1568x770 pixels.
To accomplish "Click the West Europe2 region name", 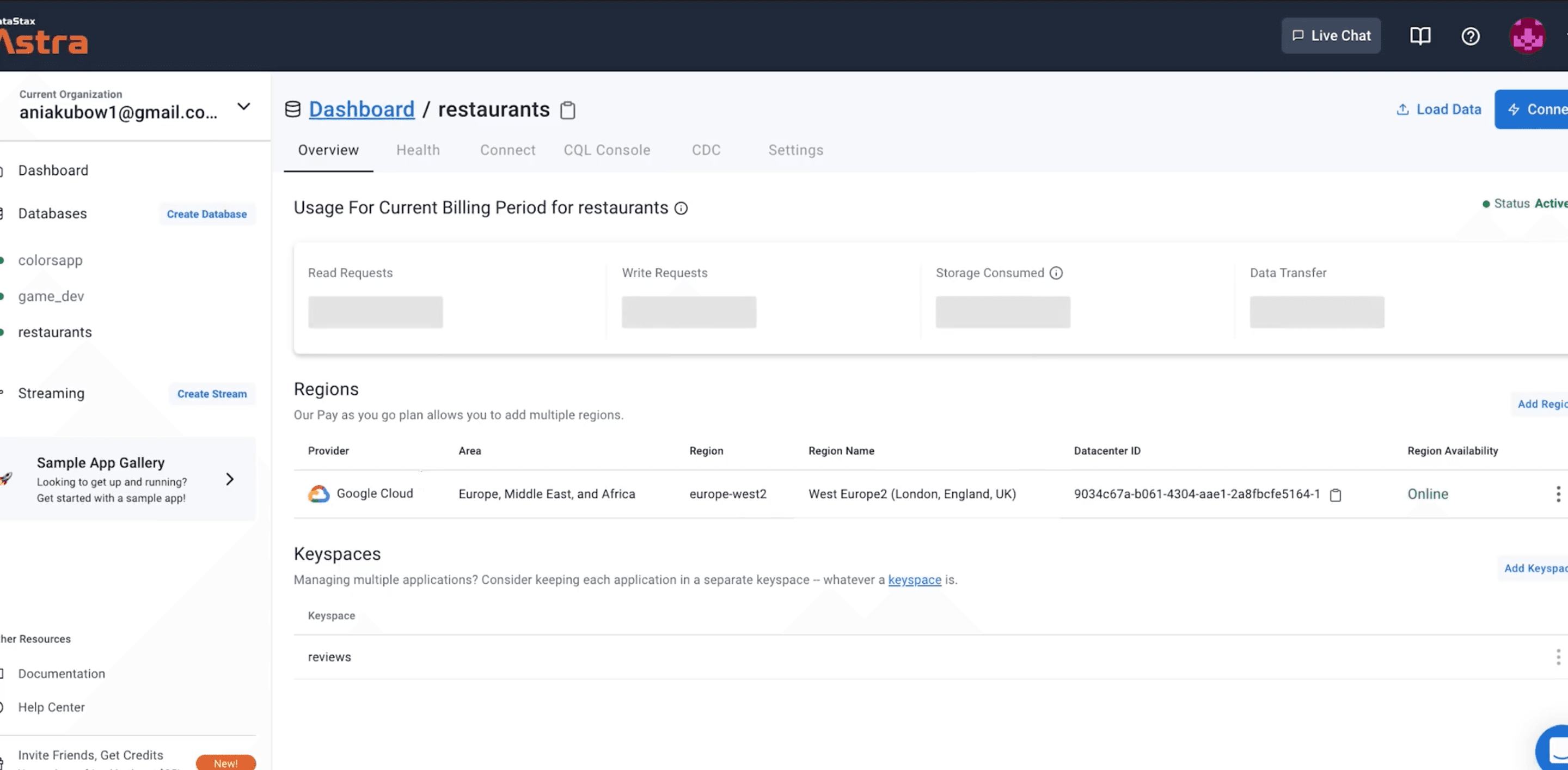I will (912, 494).
